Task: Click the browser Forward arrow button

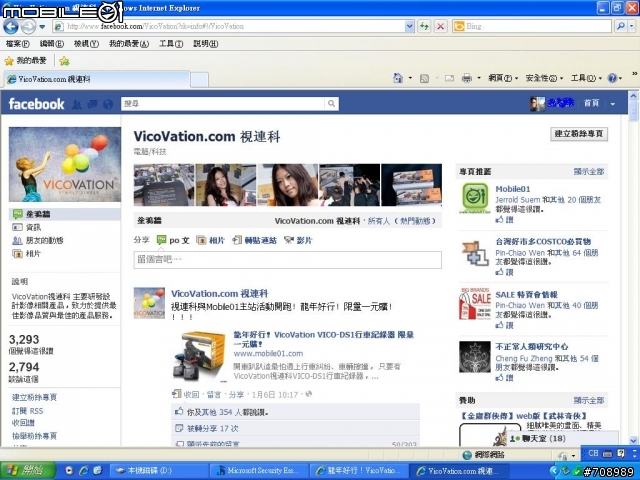Action: 28,27
